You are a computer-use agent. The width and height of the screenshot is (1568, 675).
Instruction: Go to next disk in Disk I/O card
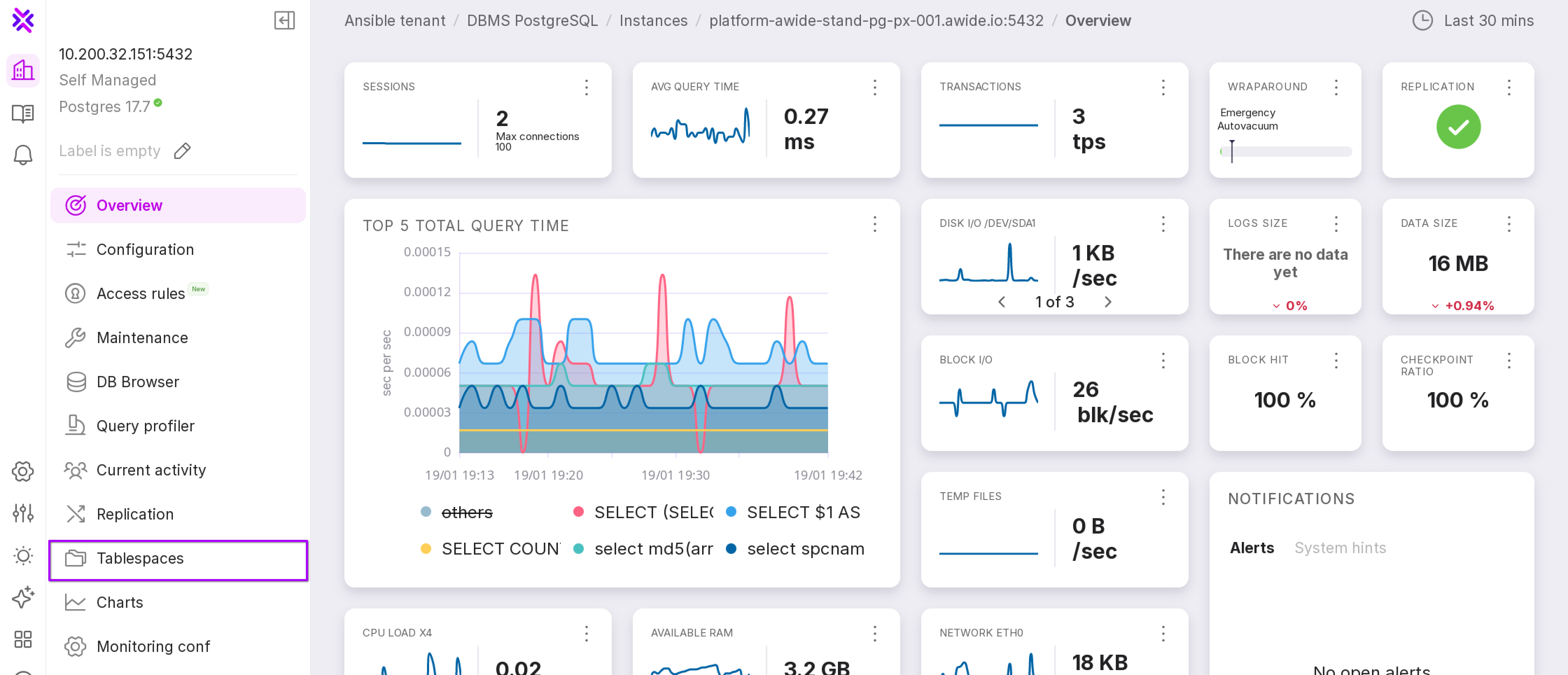tap(1108, 302)
